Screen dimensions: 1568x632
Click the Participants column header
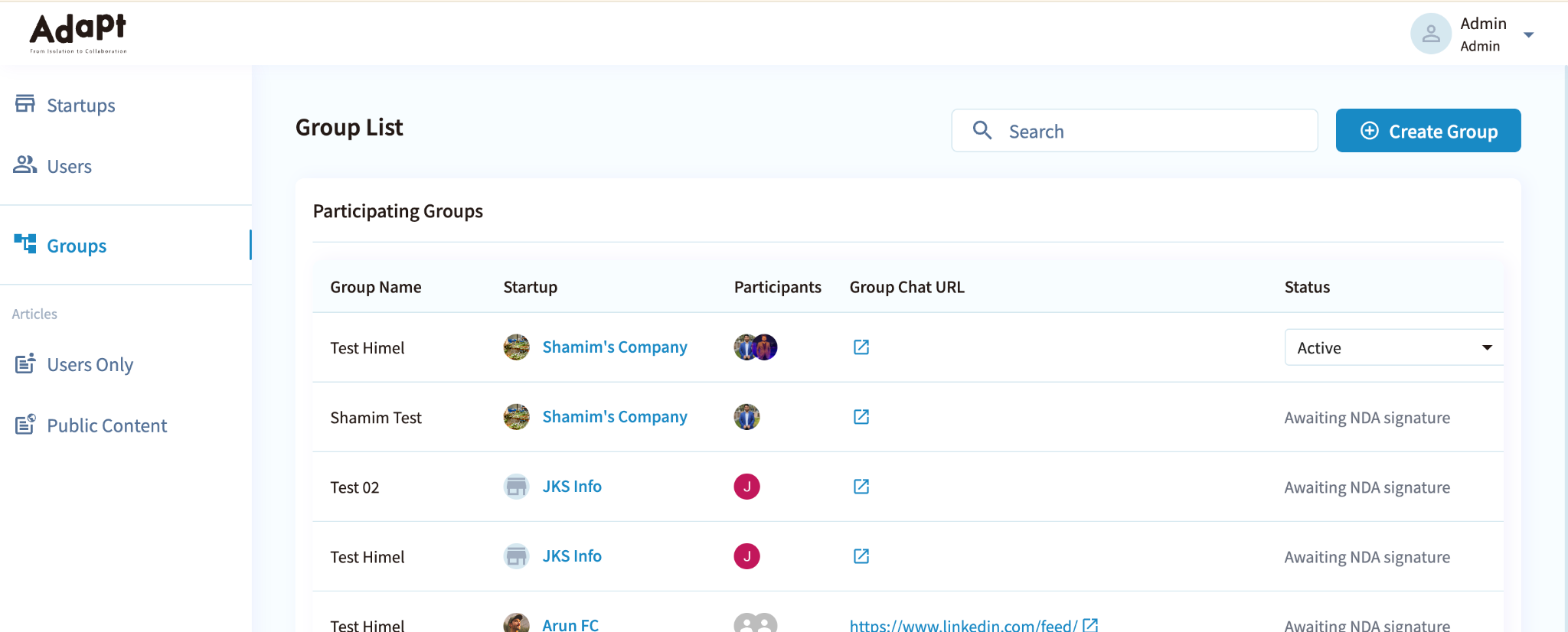tap(778, 287)
